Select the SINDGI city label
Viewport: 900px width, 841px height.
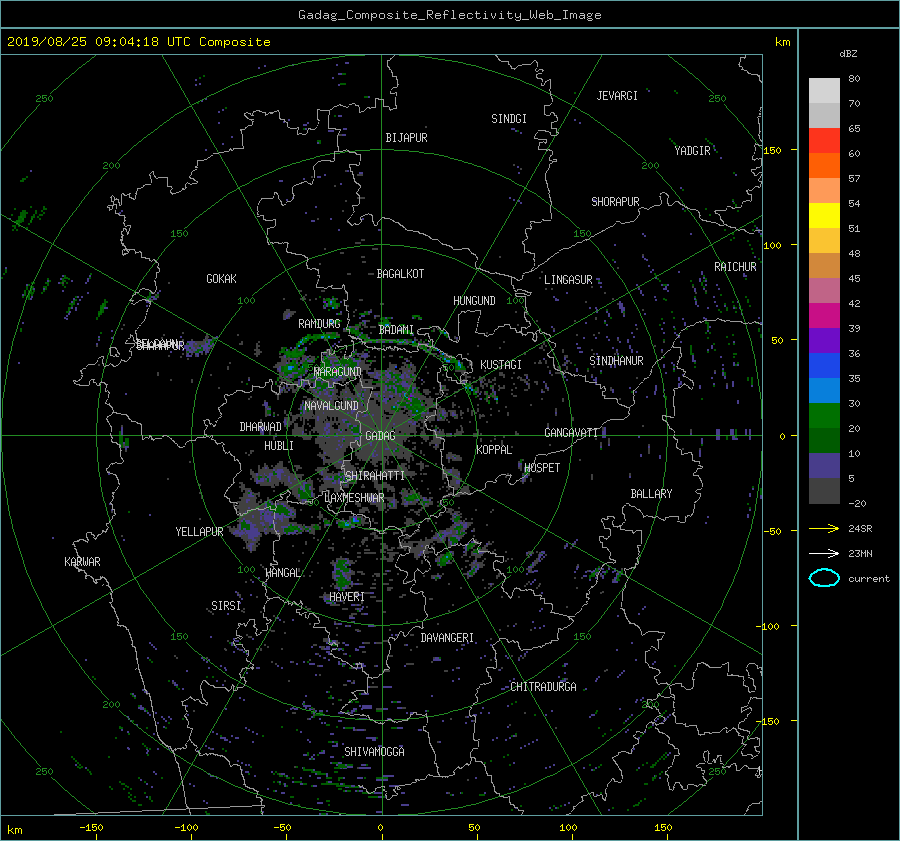pos(509,119)
